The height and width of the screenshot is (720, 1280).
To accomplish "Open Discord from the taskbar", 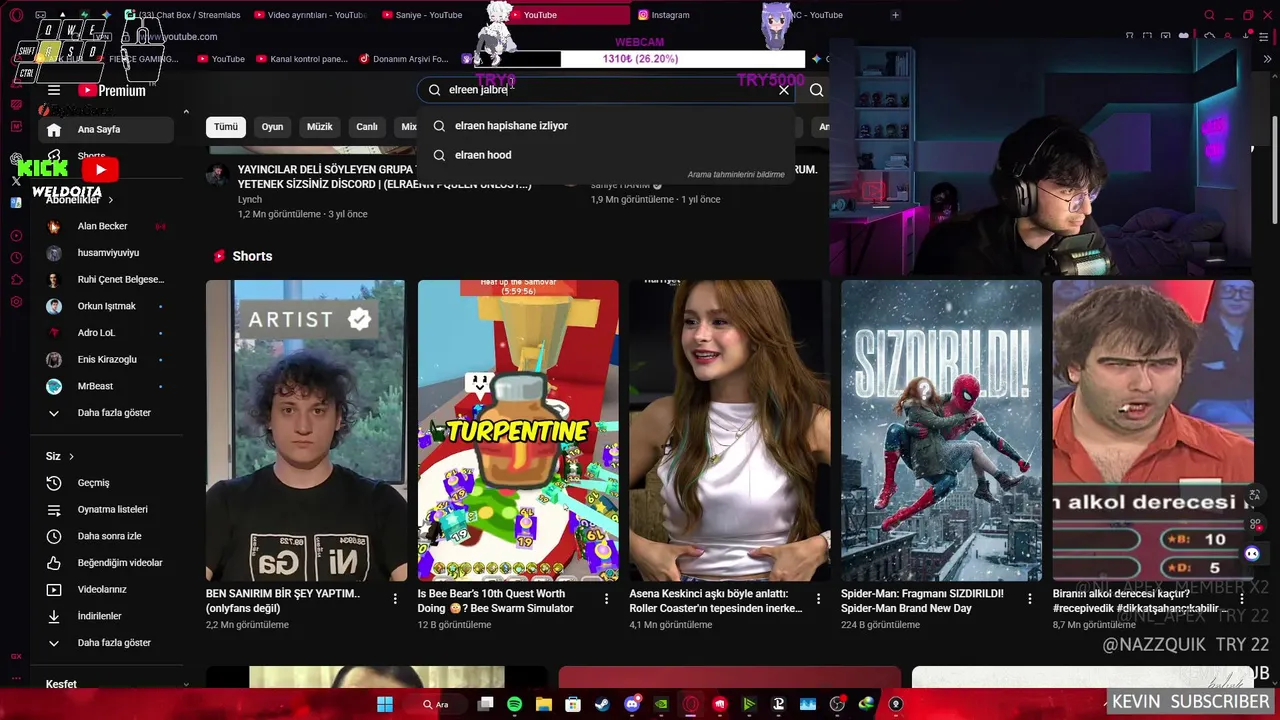I will [x=631, y=704].
